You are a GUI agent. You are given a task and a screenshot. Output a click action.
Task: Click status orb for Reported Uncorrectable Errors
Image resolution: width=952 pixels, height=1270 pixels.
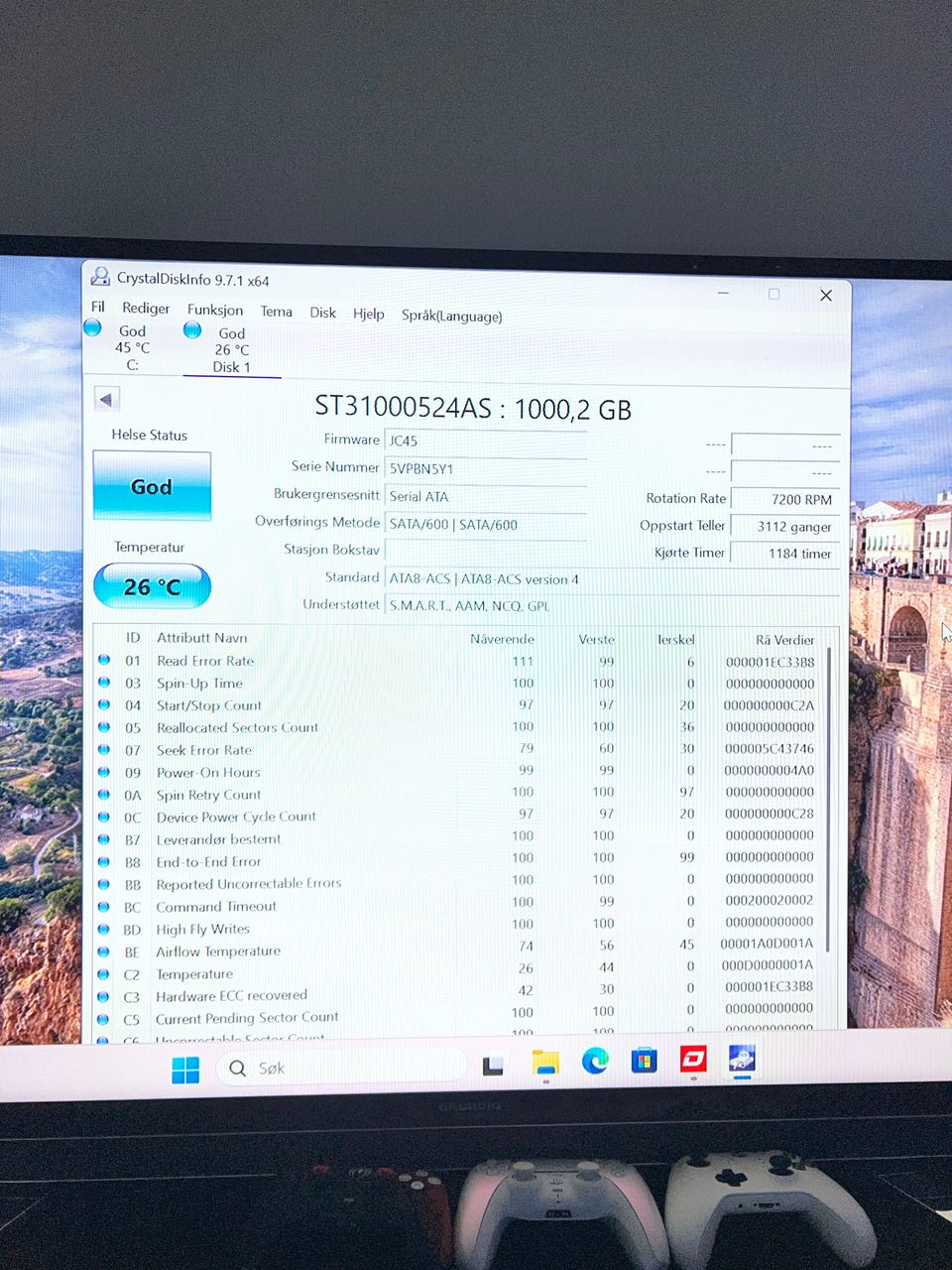[104, 884]
